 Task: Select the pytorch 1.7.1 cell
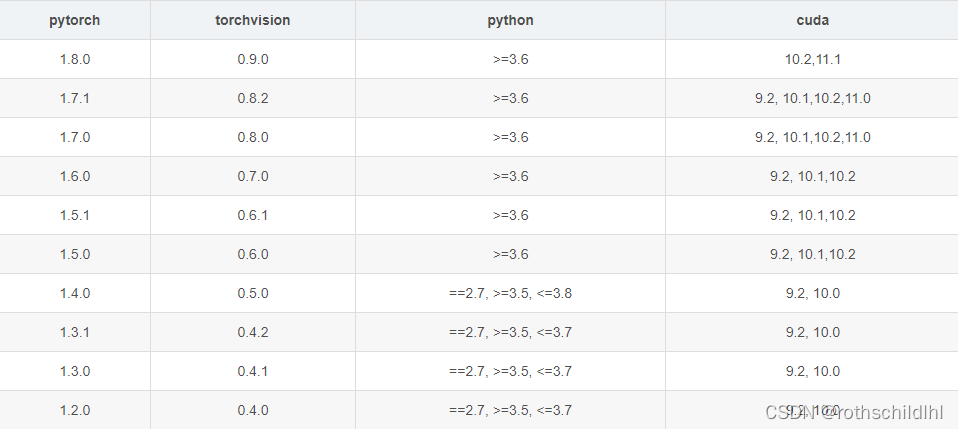pyautogui.click(x=75, y=98)
